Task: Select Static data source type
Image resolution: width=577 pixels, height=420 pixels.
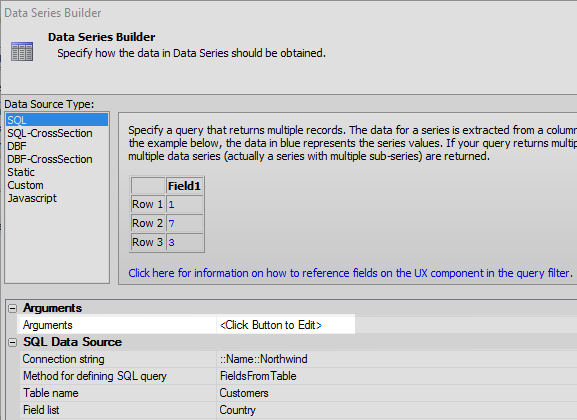Action: pos(21,172)
